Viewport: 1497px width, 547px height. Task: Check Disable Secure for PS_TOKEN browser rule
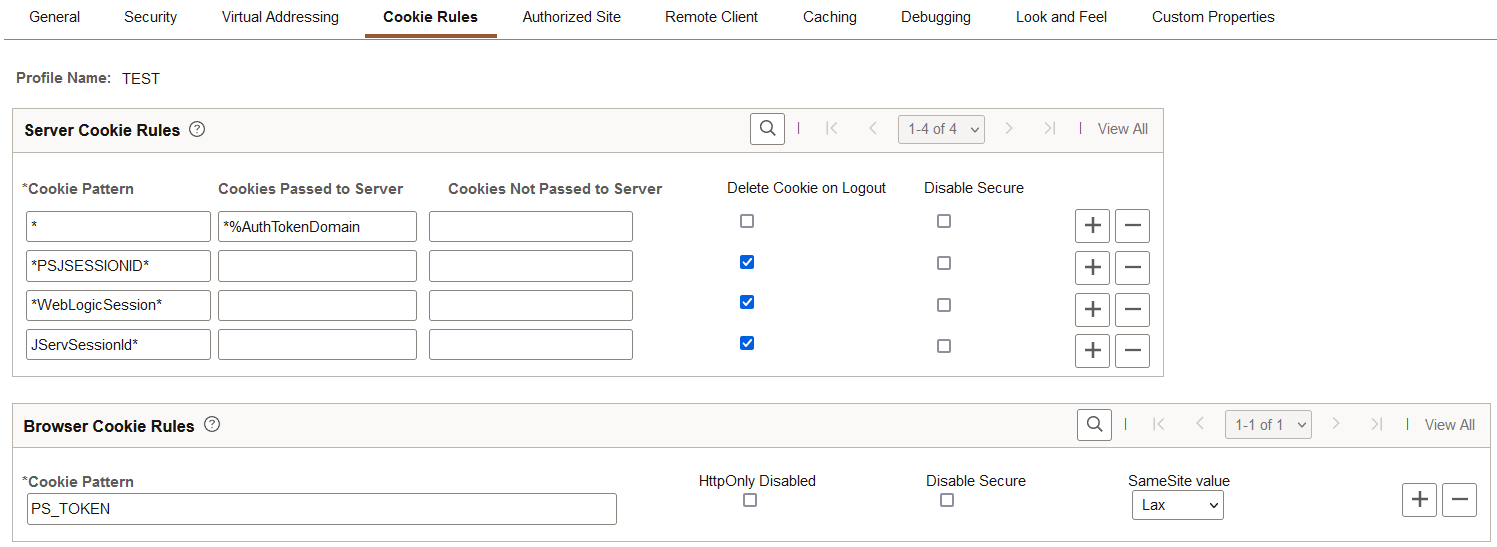click(x=947, y=500)
